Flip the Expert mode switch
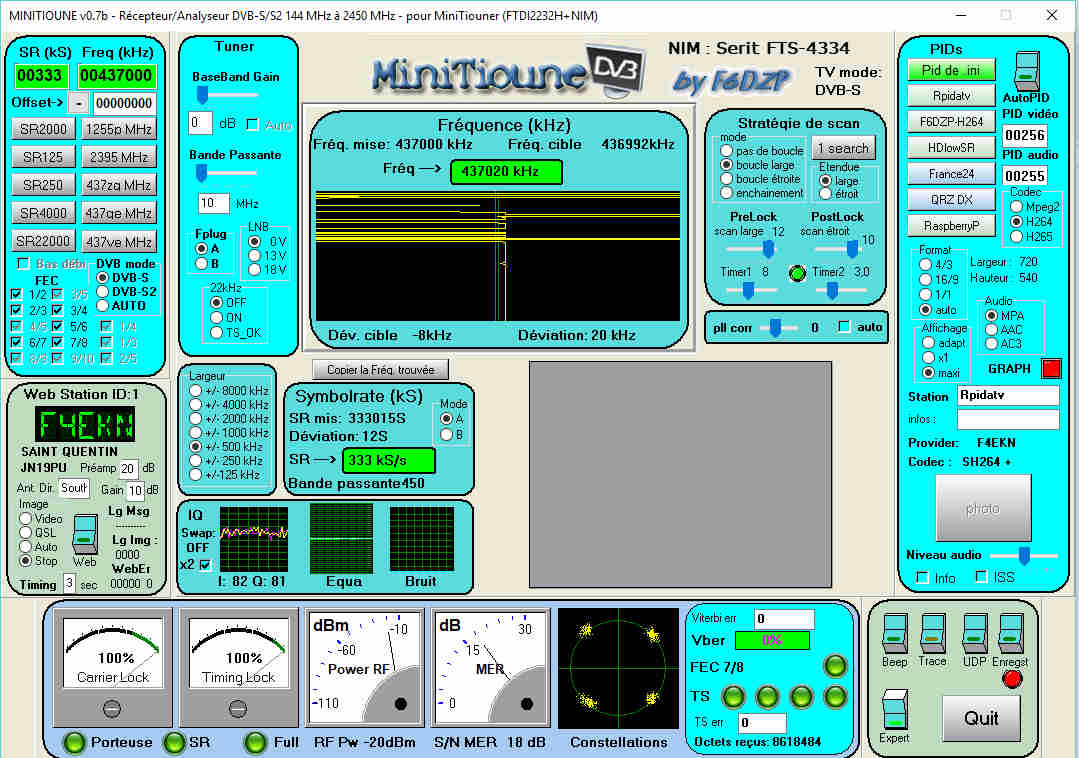The image size is (1079, 758). 895,711
